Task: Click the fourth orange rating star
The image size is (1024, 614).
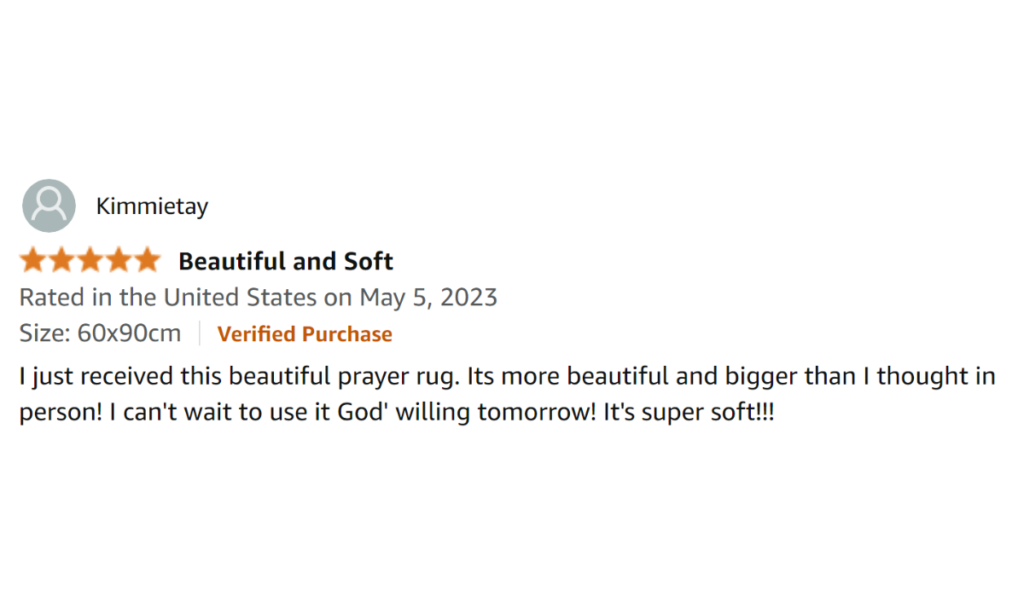Action: pos(117,261)
